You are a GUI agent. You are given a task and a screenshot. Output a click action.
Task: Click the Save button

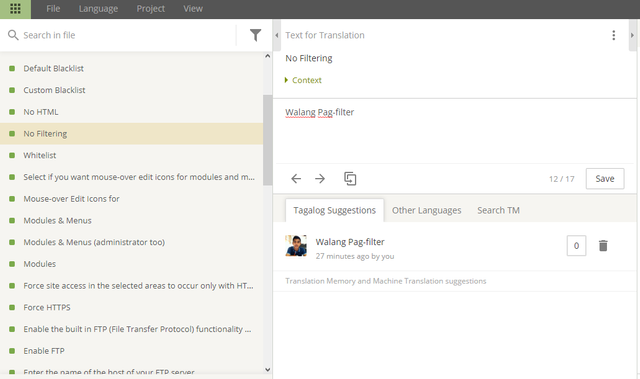pyautogui.click(x=605, y=179)
